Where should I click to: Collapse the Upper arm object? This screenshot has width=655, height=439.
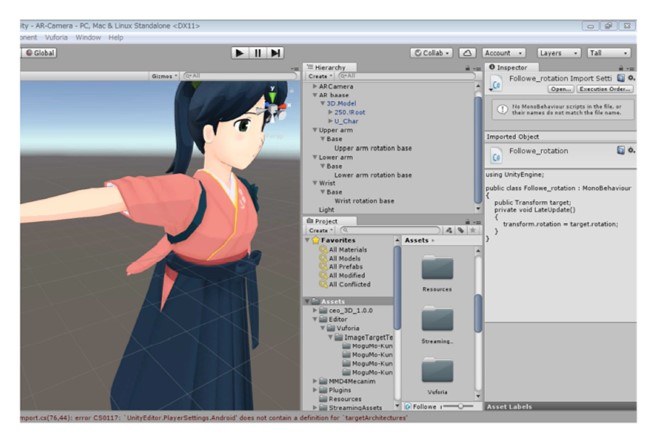(315, 130)
